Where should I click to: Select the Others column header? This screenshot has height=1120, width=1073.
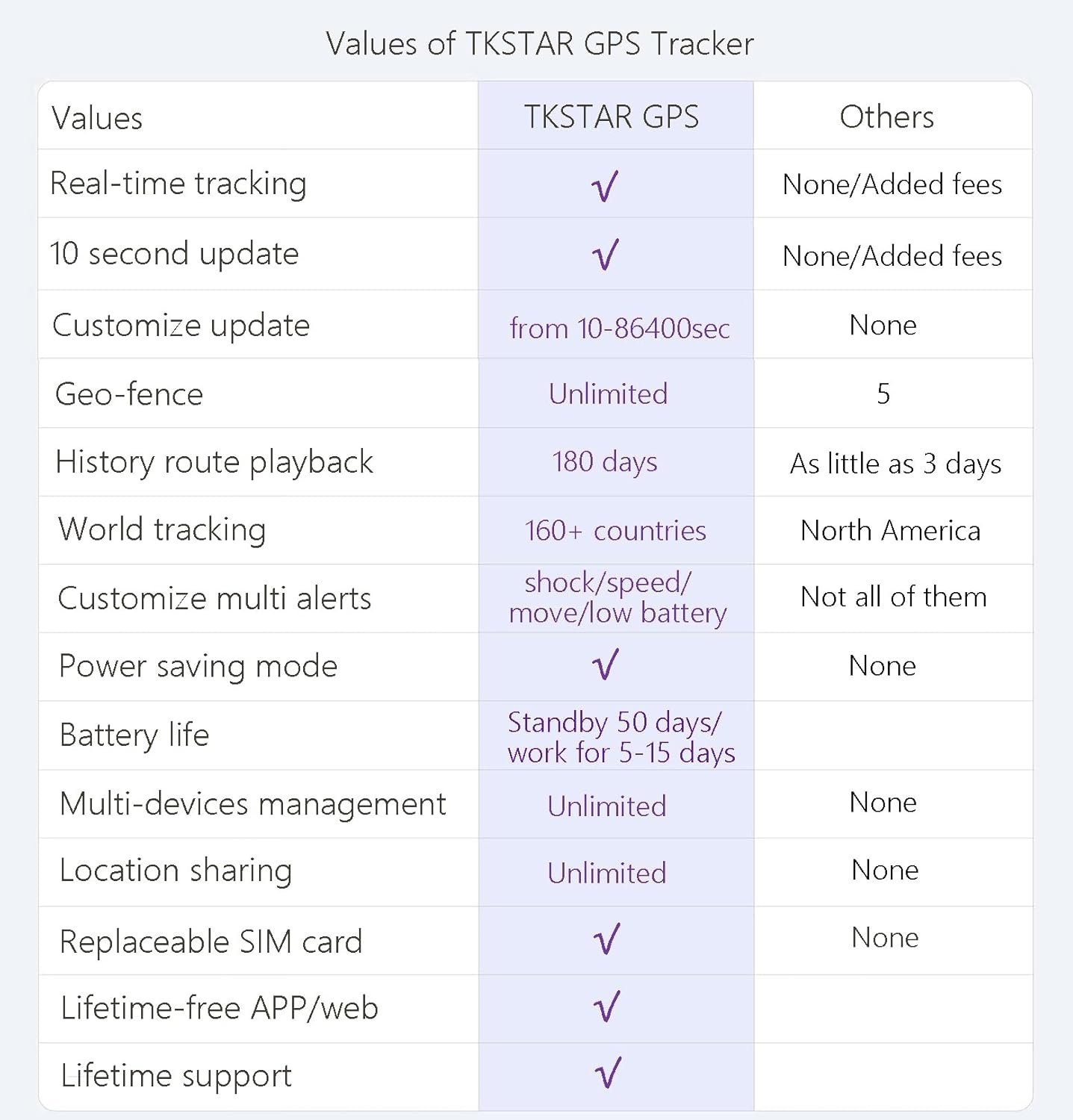coord(886,117)
